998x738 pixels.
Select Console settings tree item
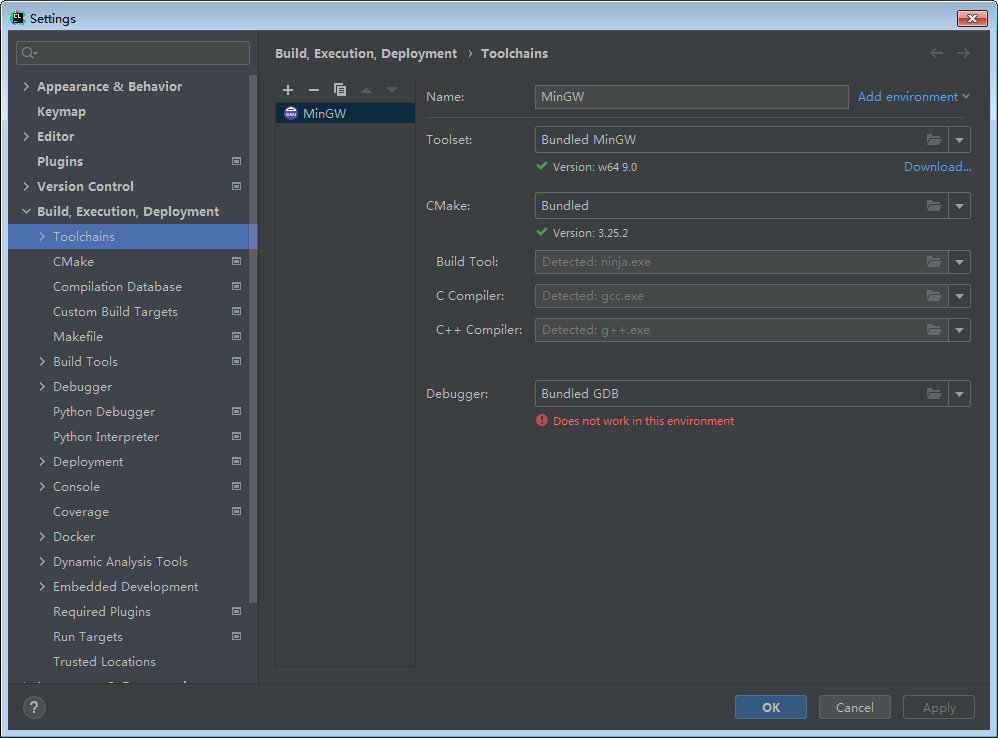coord(76,487)
